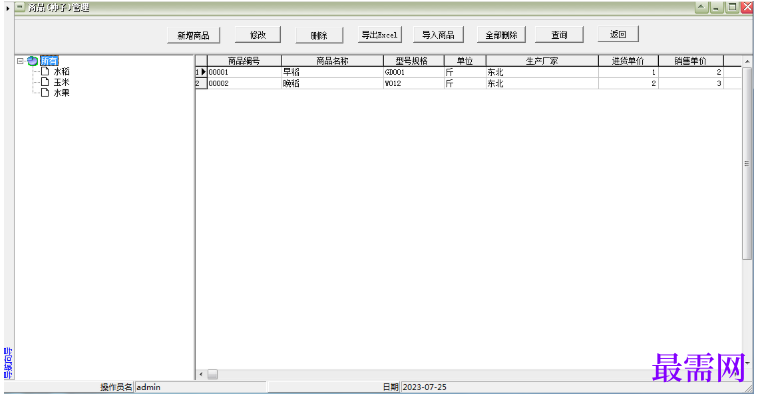Click the title bar up-arrow button
The height and width of the screenshot is (399, 764).
point(701,7)
